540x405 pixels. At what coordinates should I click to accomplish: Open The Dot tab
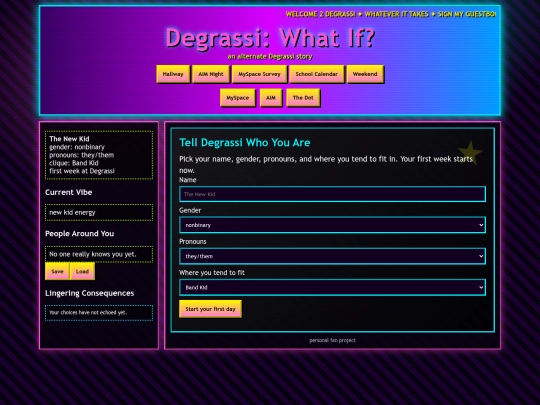303,98
